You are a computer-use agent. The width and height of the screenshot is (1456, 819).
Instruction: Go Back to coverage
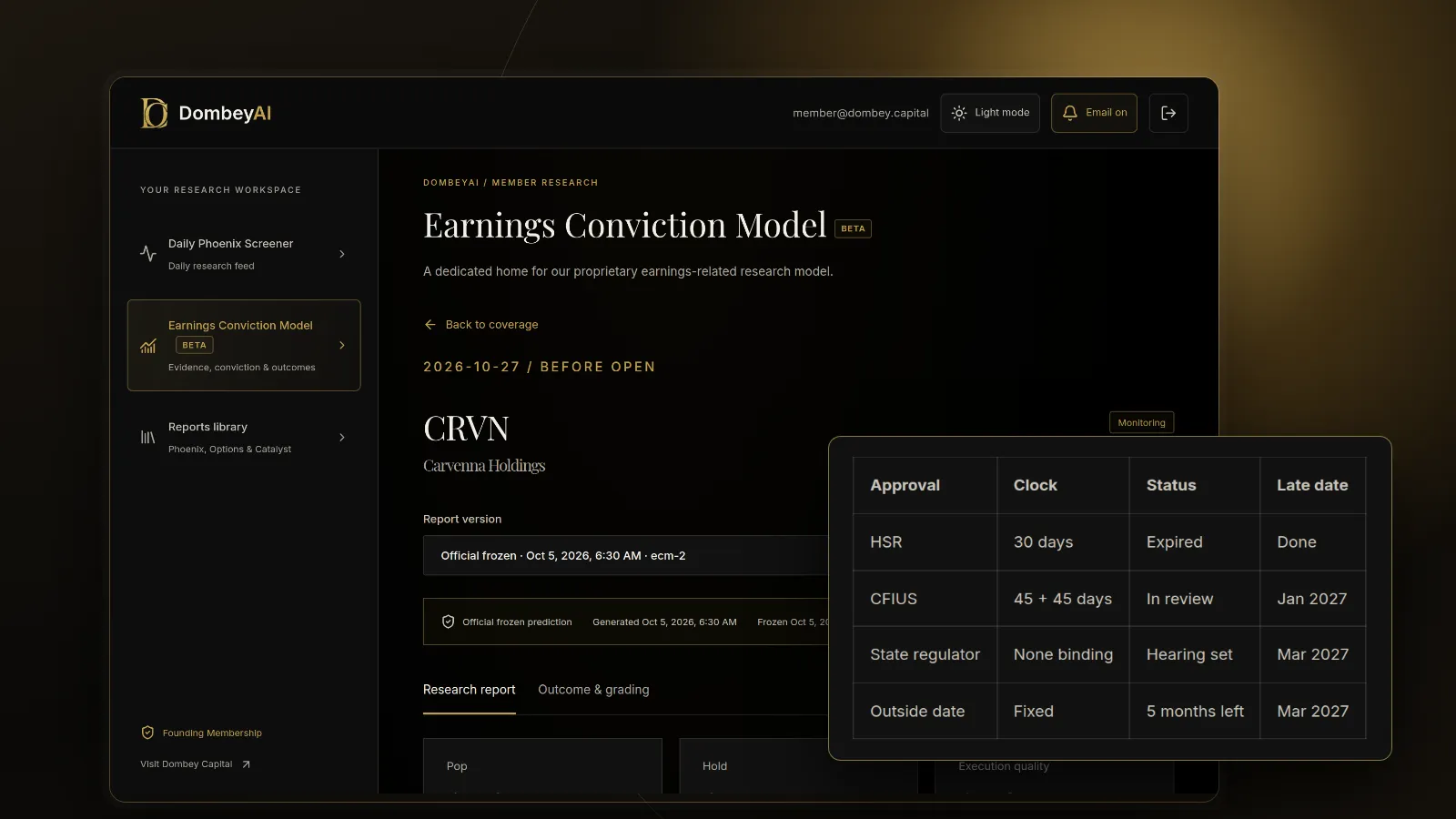[x=480, y=325]
